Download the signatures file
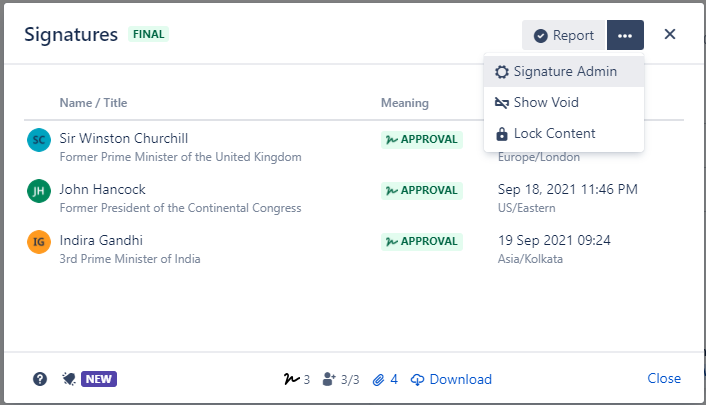 451,379
